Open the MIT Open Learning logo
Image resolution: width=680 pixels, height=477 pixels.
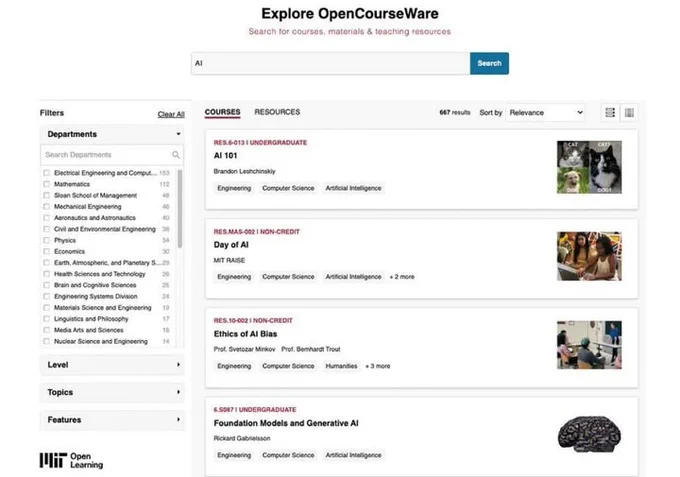[71, 461]
